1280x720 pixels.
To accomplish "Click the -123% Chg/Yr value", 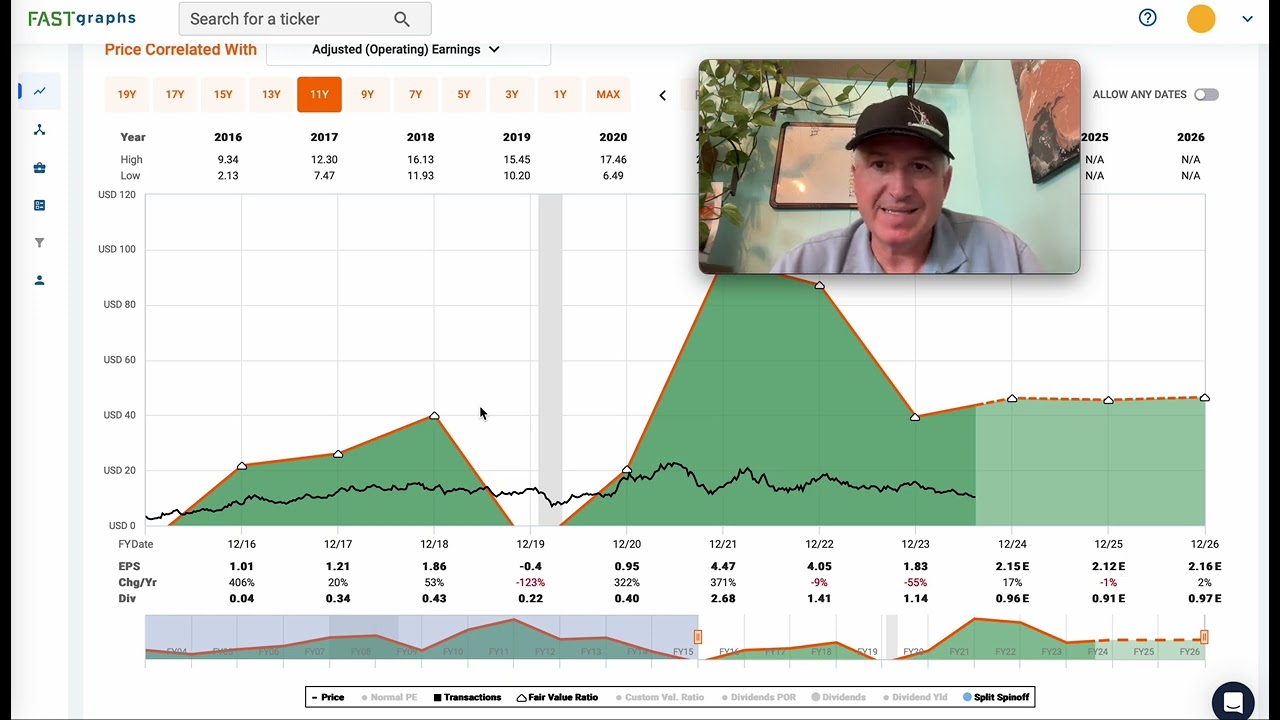I will coord(530,583).
